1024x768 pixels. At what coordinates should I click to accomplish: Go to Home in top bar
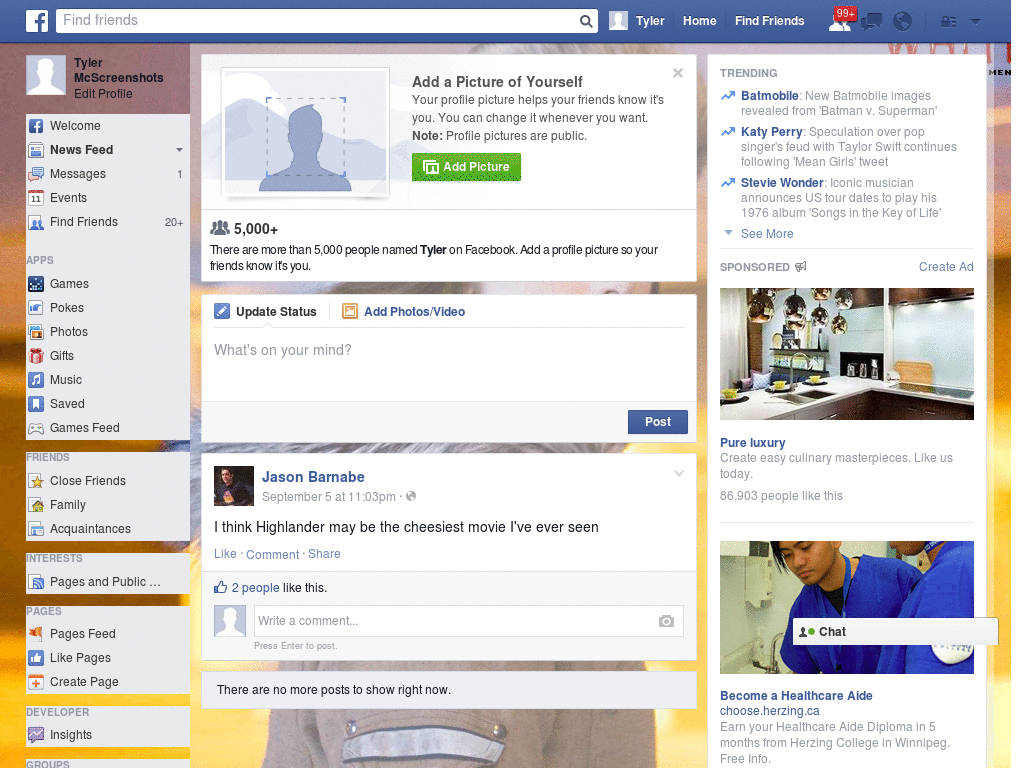[x=699, y=21]
